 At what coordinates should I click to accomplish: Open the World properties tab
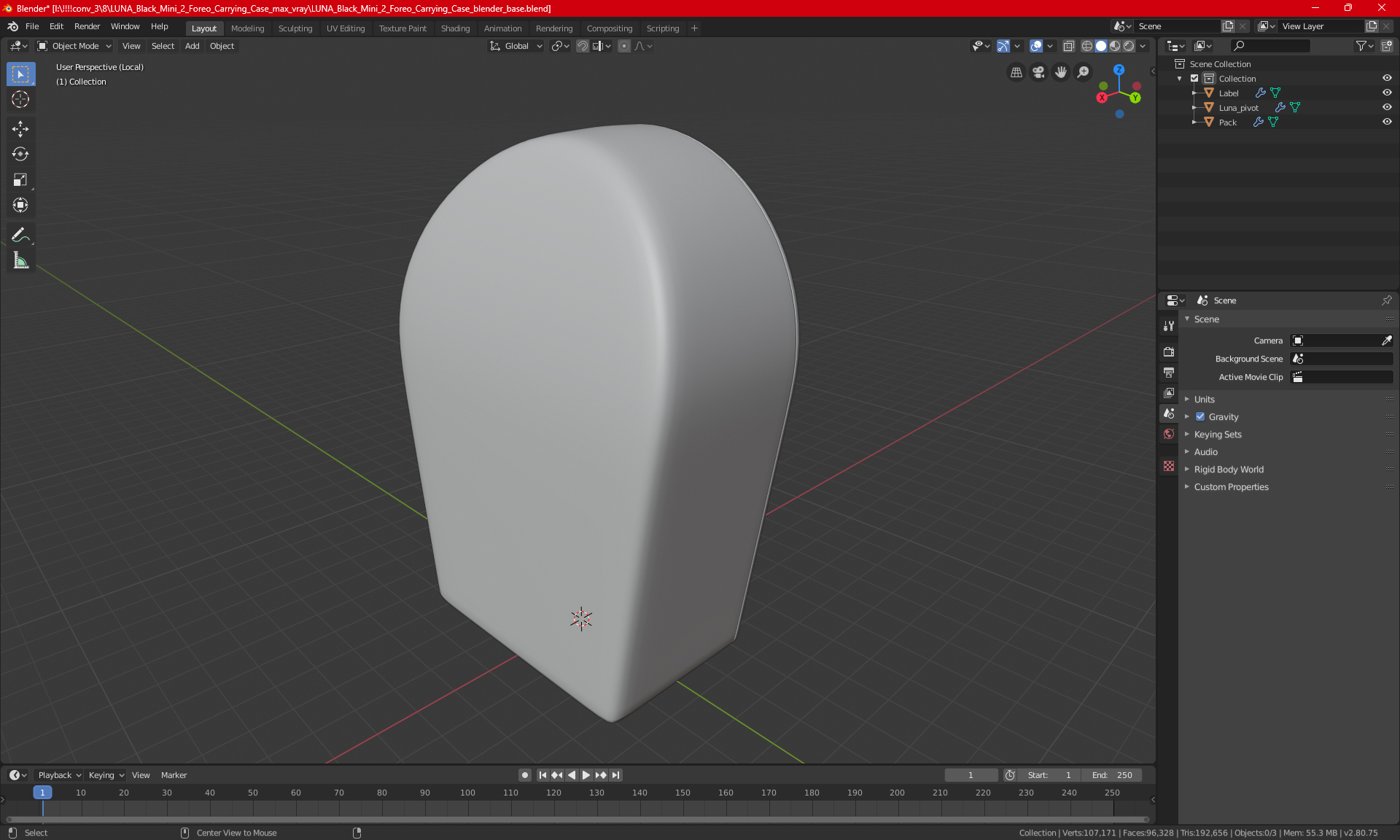click(1169, 434)
